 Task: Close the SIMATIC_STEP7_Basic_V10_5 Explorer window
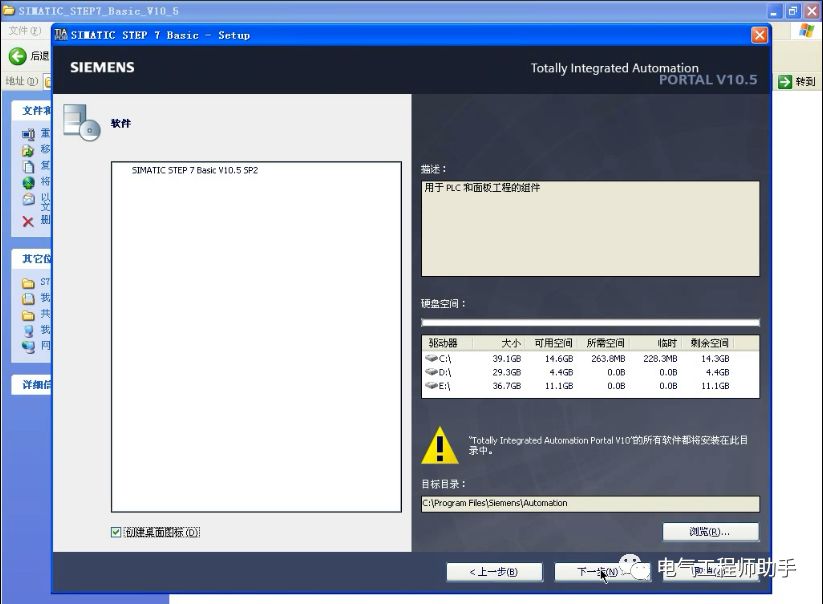811,10
